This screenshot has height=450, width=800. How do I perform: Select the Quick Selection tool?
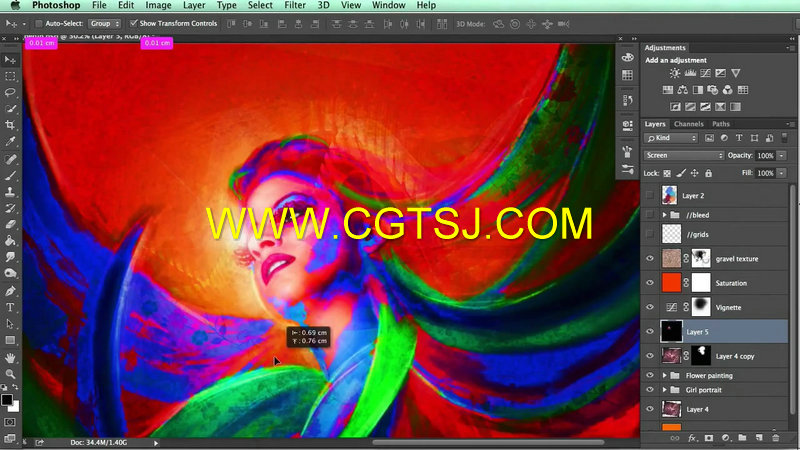pos(10,109)
